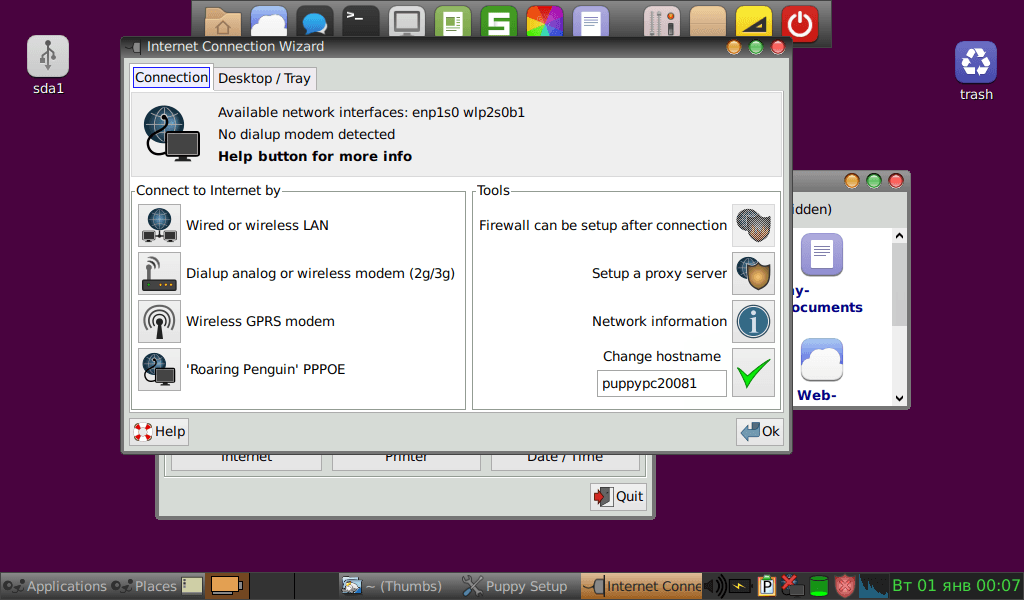The height and width of the screenshot is (600, 1024).
Task: Launch the terminal icon in the top dock
Action: [x=360, y=22]
